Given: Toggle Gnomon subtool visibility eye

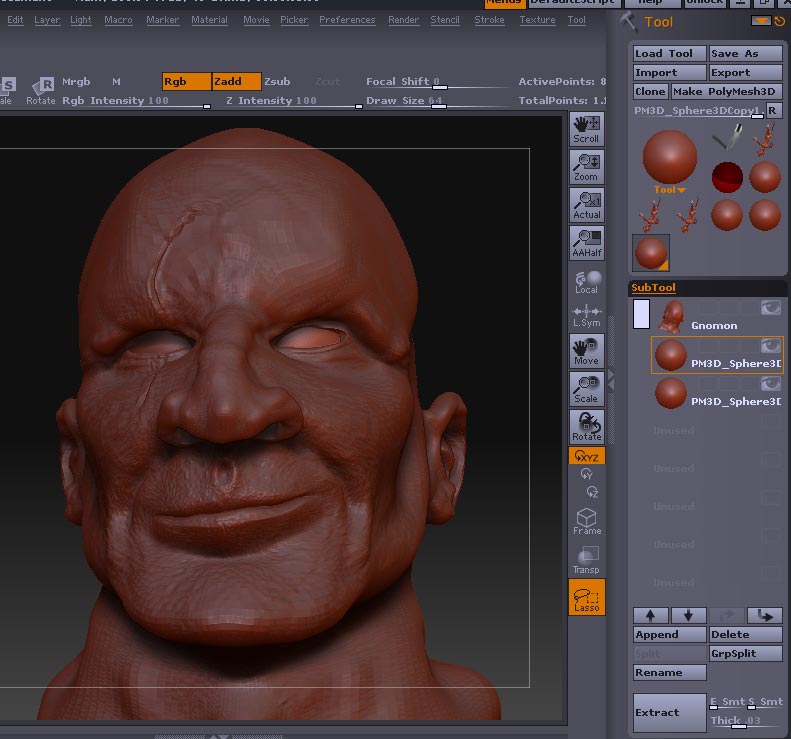Looking at the screenshot, I should [770, 307].
